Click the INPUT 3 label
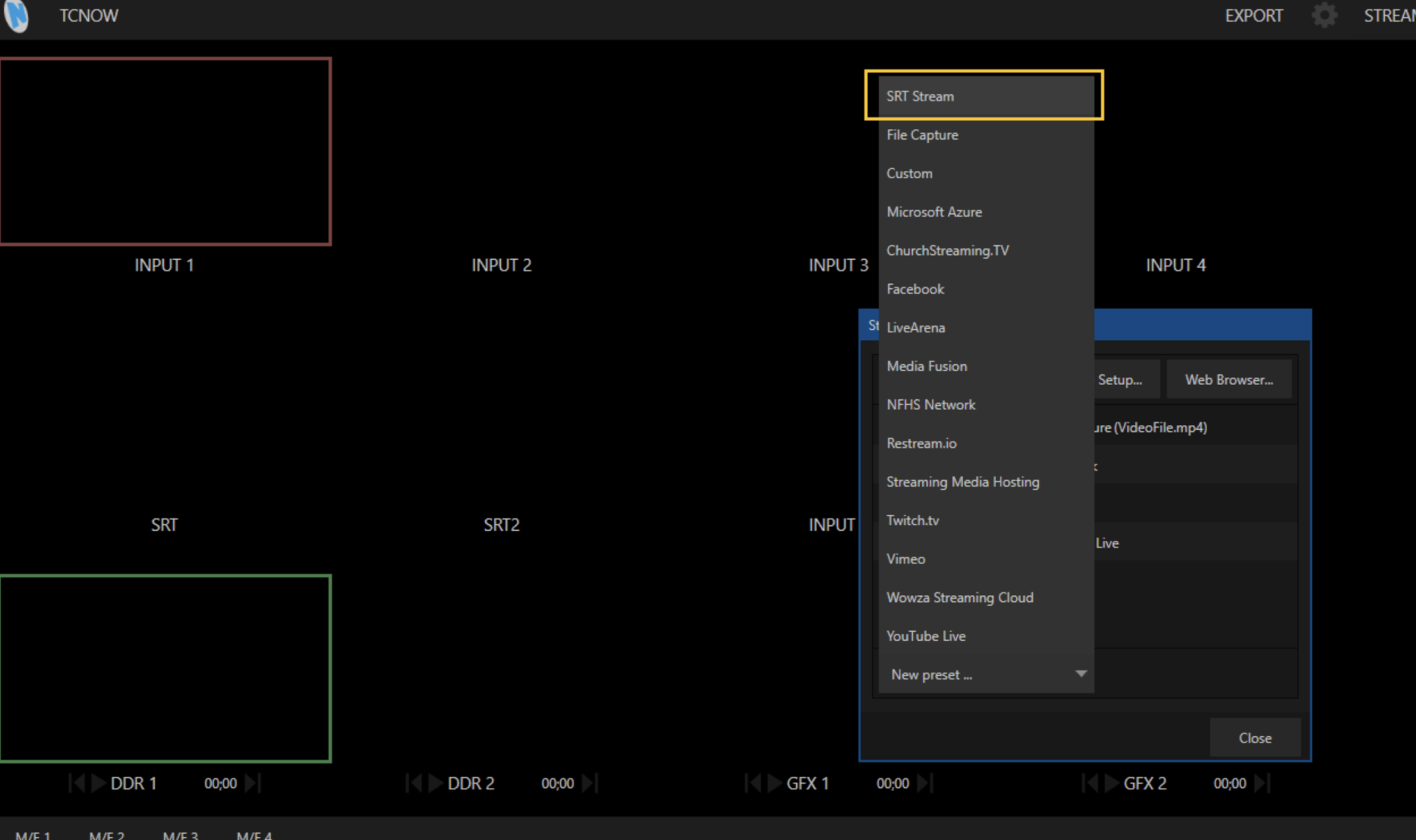This screenshot has height=840, width=1416. 838,265
